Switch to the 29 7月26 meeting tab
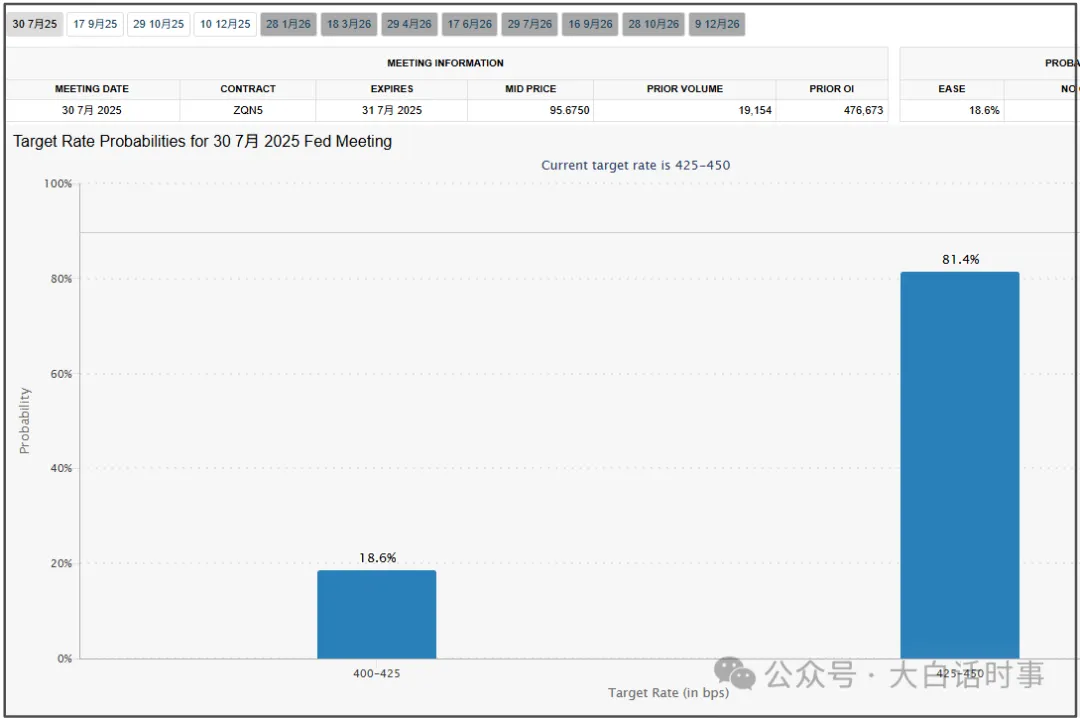 pos(530,24)
